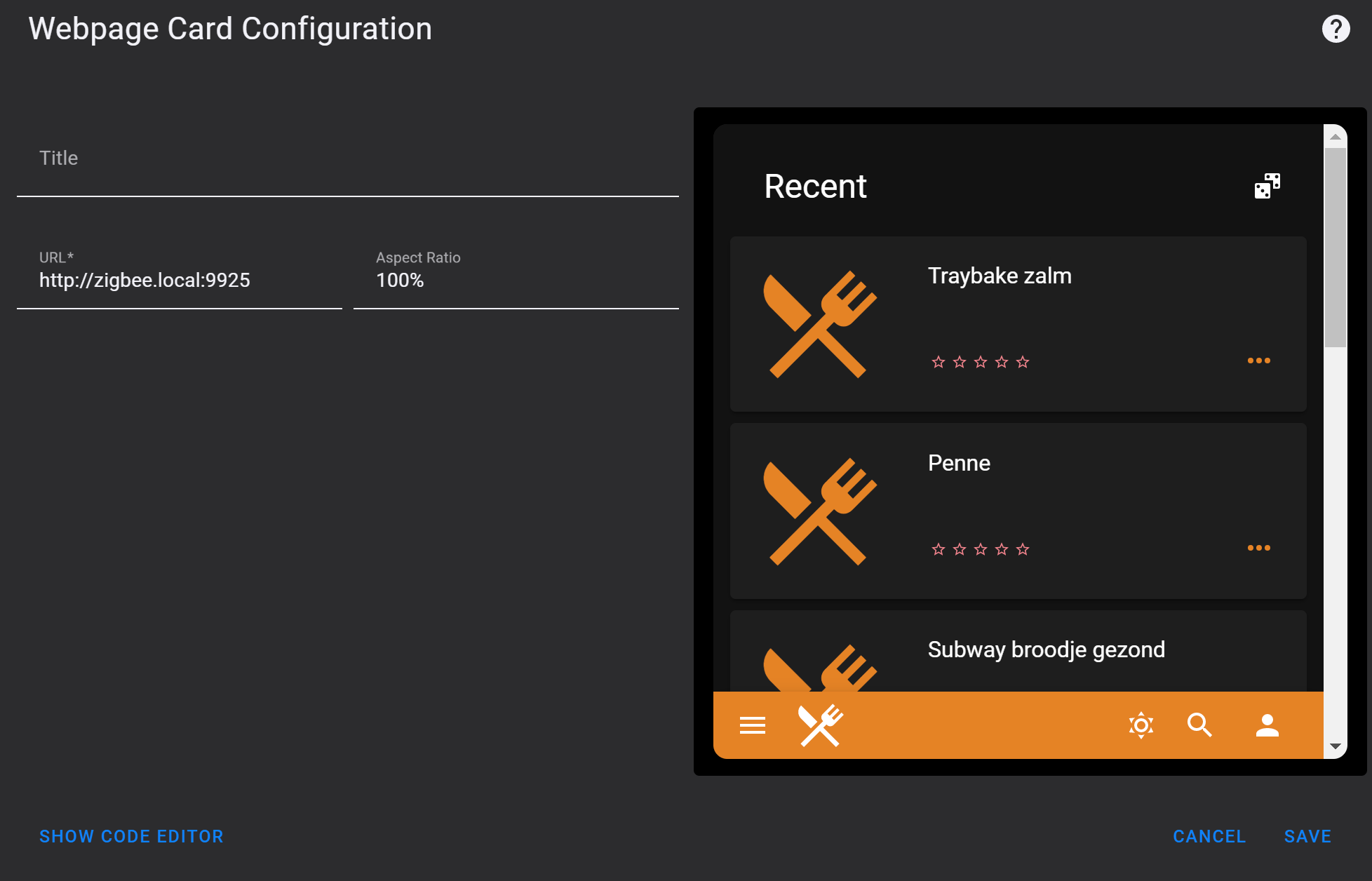
Task: Rate Traybake zalm with the third star
Action: [980, 362]
